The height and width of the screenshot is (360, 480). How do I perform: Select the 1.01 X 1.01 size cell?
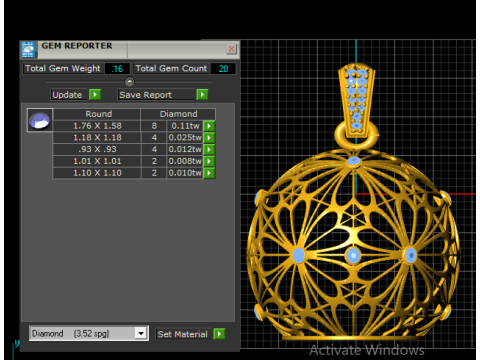(97, 161)
